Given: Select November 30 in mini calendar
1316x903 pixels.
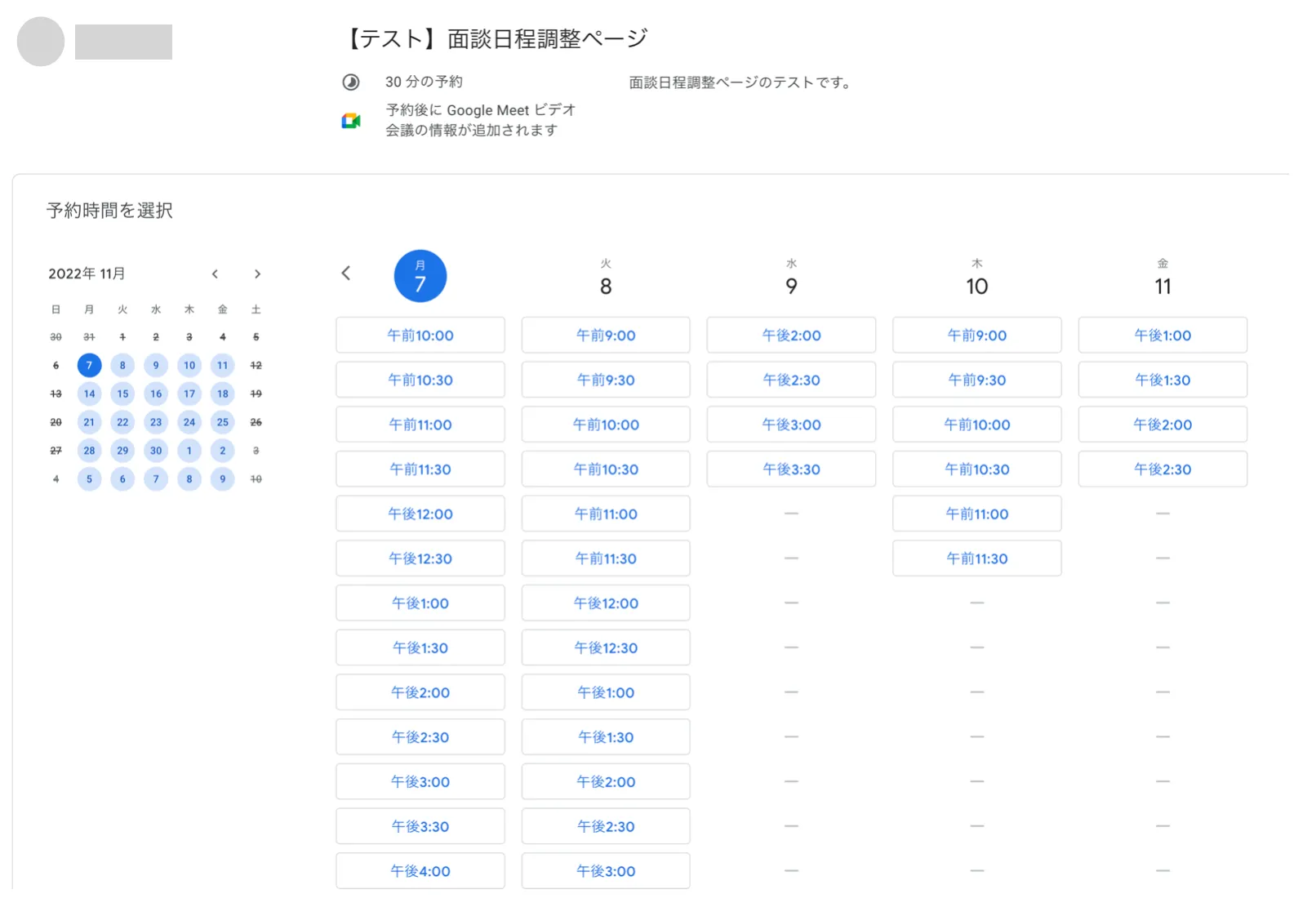Looking at the screenshot, I should [x=156, y=451].
